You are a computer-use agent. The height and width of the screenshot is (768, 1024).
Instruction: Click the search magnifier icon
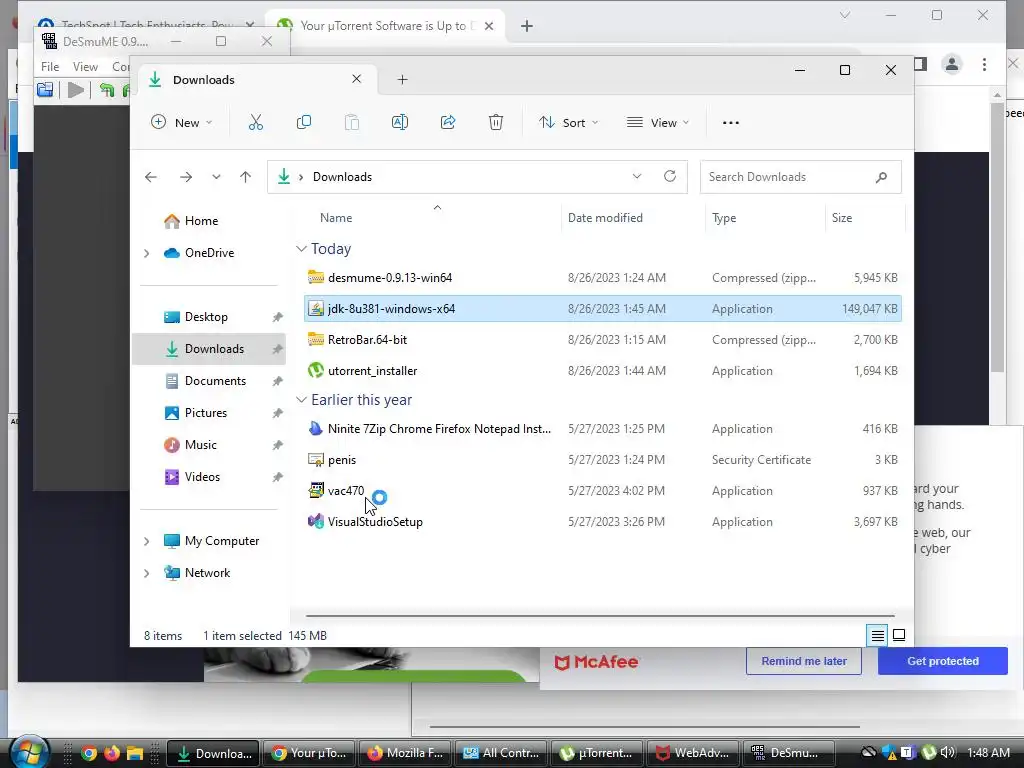pos(881,177)
